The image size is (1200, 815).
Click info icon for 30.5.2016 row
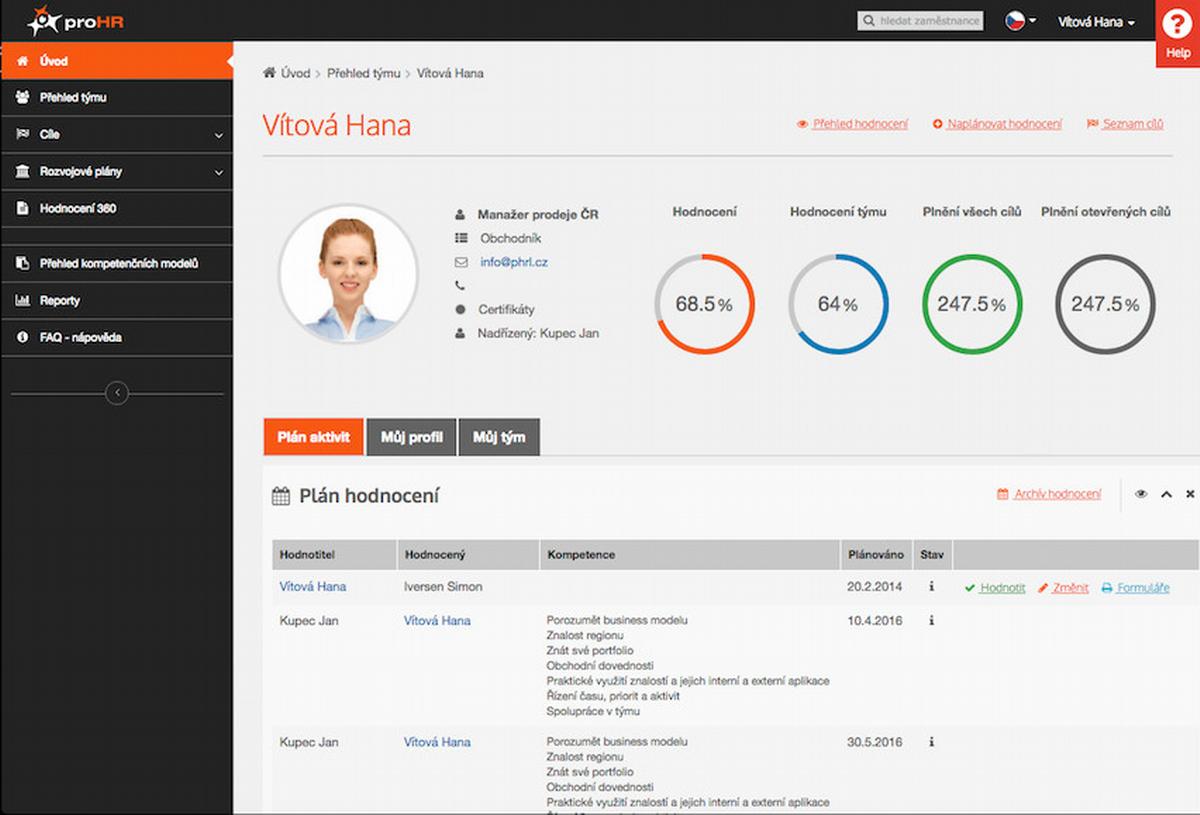(931, 743)
